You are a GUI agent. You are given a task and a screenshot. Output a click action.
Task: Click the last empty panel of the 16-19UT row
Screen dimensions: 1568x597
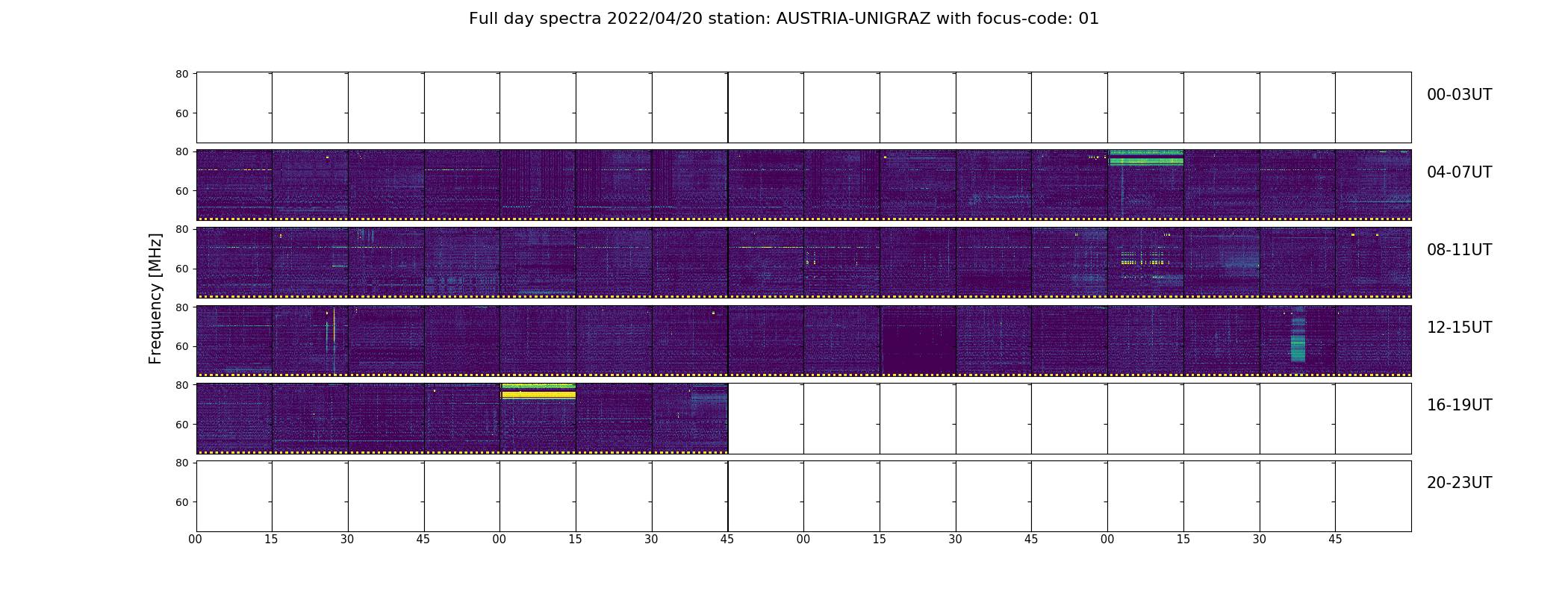pos(1373,419)
